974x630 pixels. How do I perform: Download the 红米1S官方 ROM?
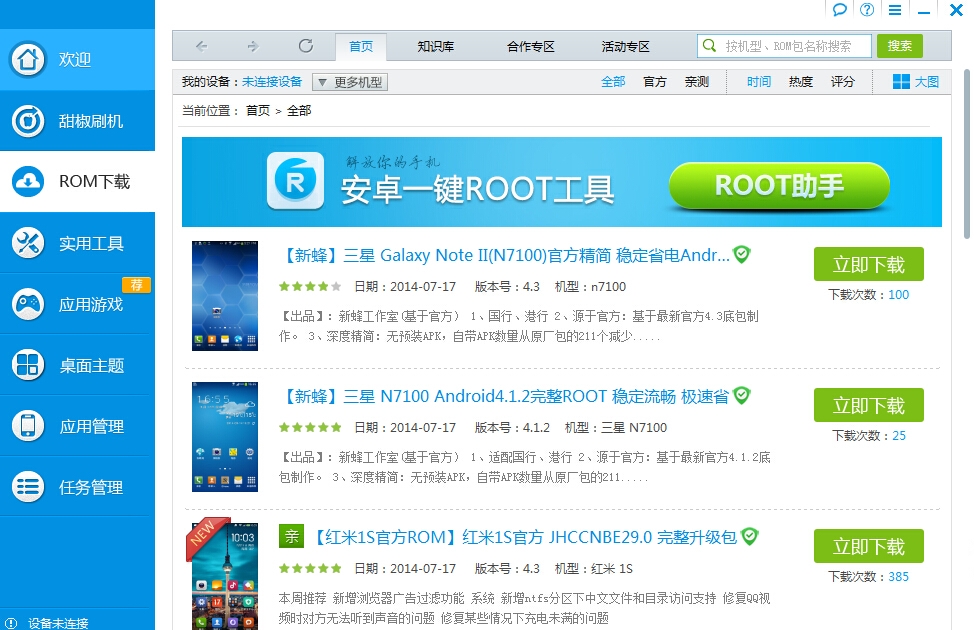868,546
